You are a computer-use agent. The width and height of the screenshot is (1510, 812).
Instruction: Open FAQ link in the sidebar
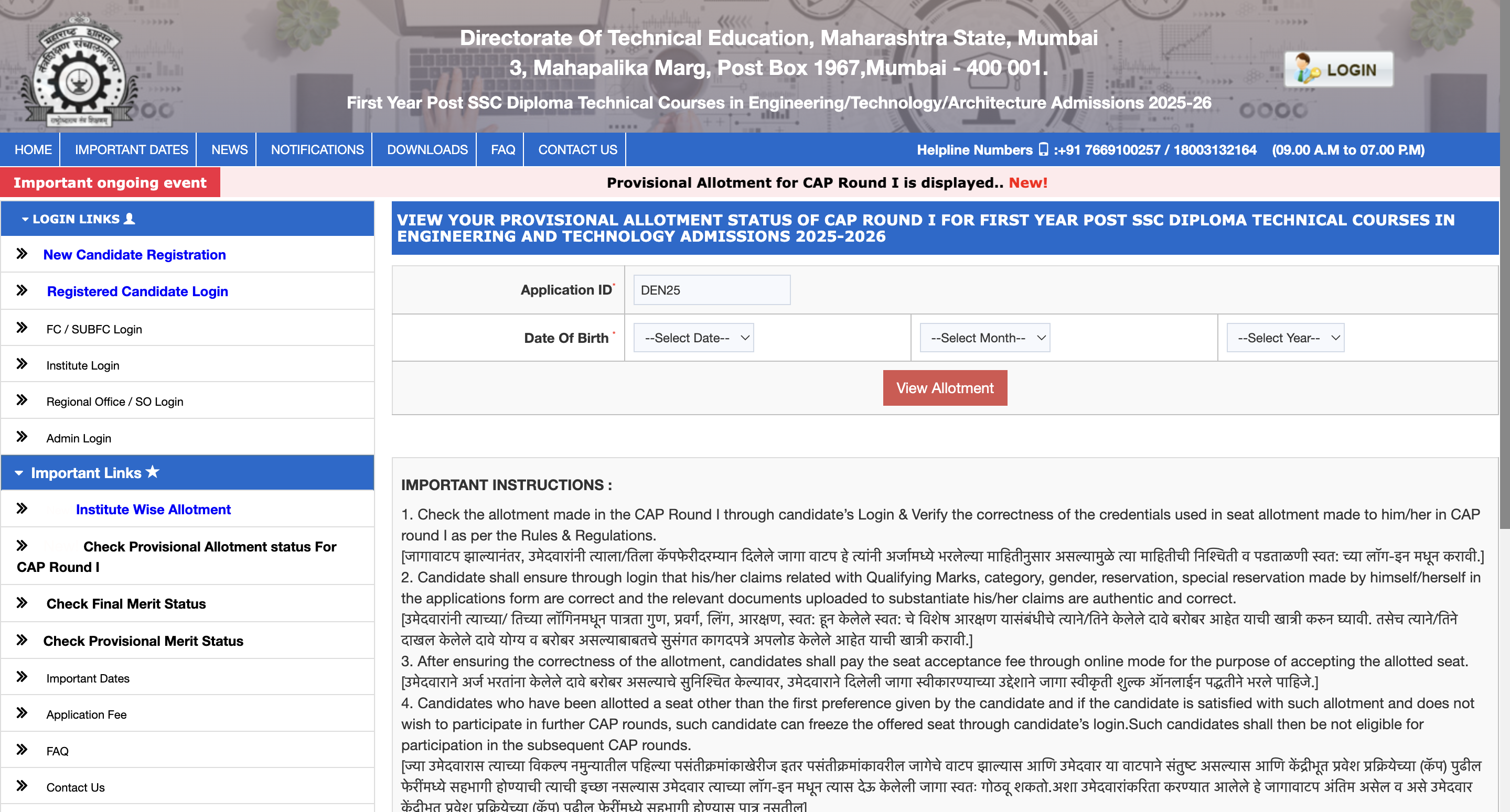(58, 751)
